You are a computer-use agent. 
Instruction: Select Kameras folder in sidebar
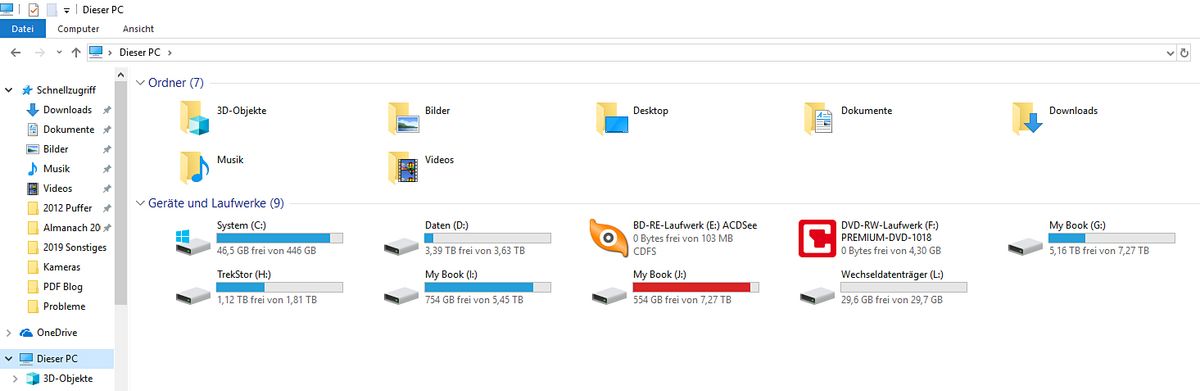pos(62,267)
